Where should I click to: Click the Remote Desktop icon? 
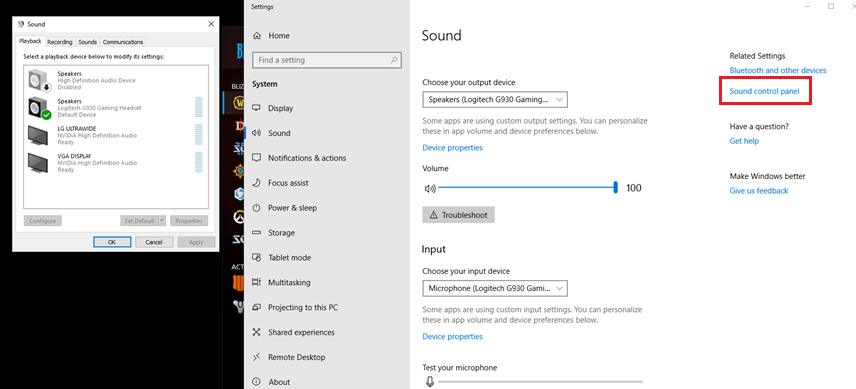click(257, 357)
